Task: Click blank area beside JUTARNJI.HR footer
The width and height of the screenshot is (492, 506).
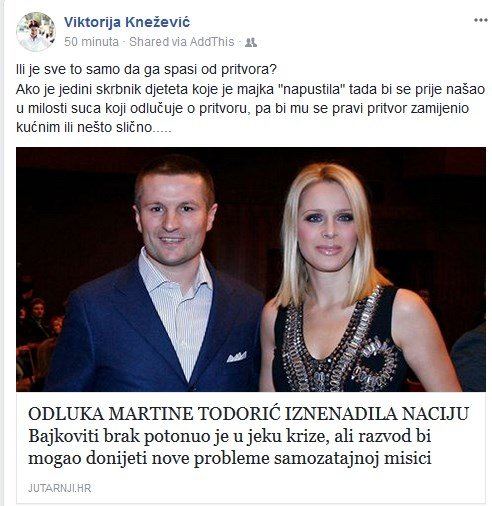Action: (287, 488)
